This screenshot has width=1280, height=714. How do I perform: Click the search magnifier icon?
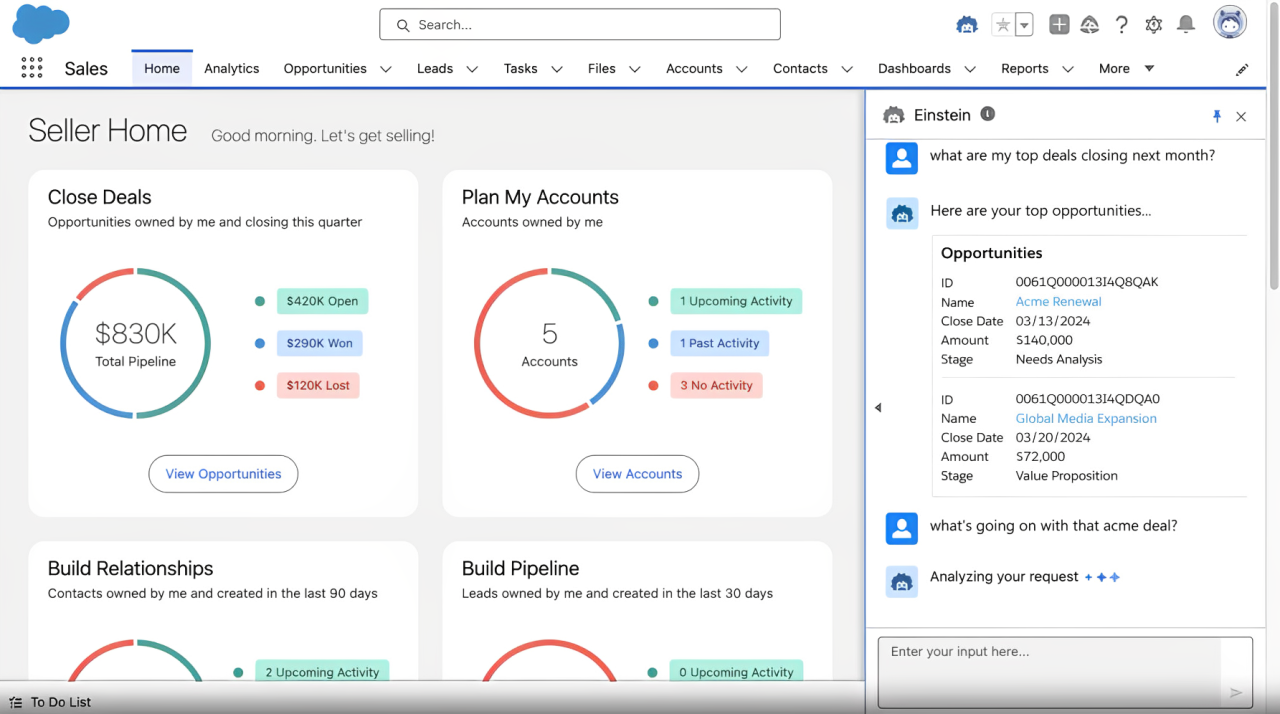[403, 25]
